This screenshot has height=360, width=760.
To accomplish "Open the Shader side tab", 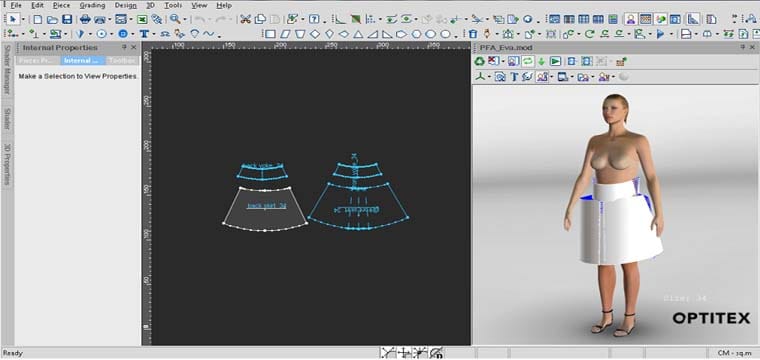I will tap(7, 119).
